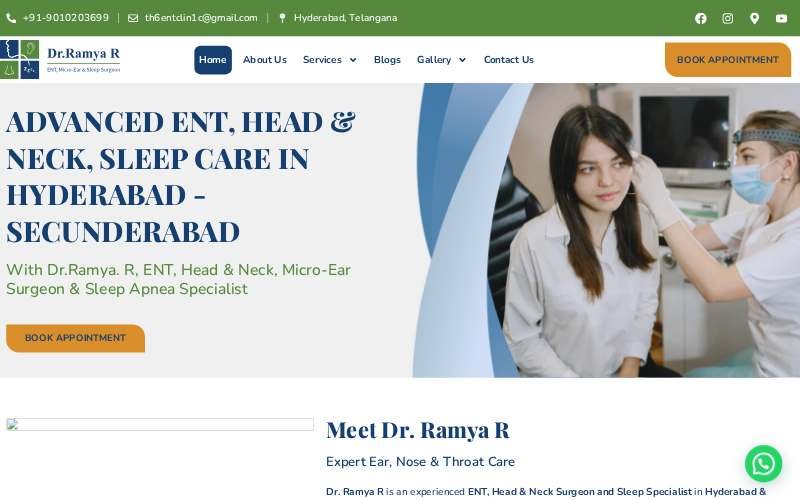Open the Gallery menu

coord(434,60)
